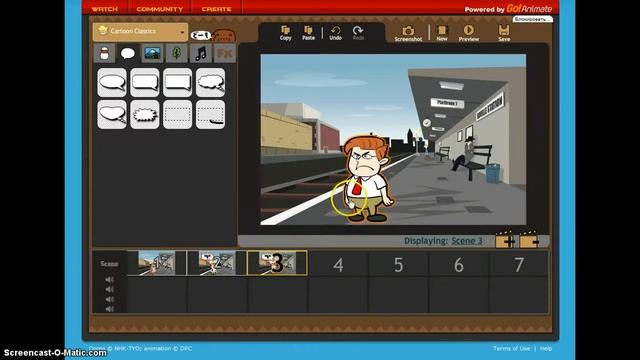
Task: Select the heart-shaped speech bubble
Action: pos(112,115)
